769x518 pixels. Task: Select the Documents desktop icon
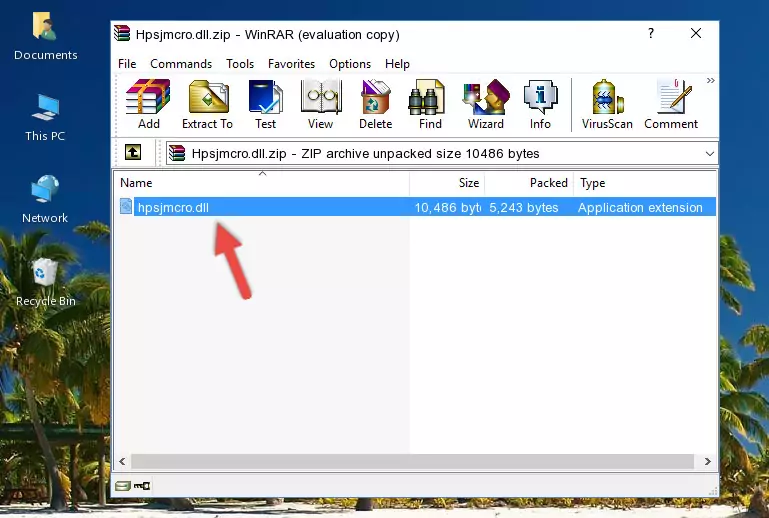click(x=45, y=37)
